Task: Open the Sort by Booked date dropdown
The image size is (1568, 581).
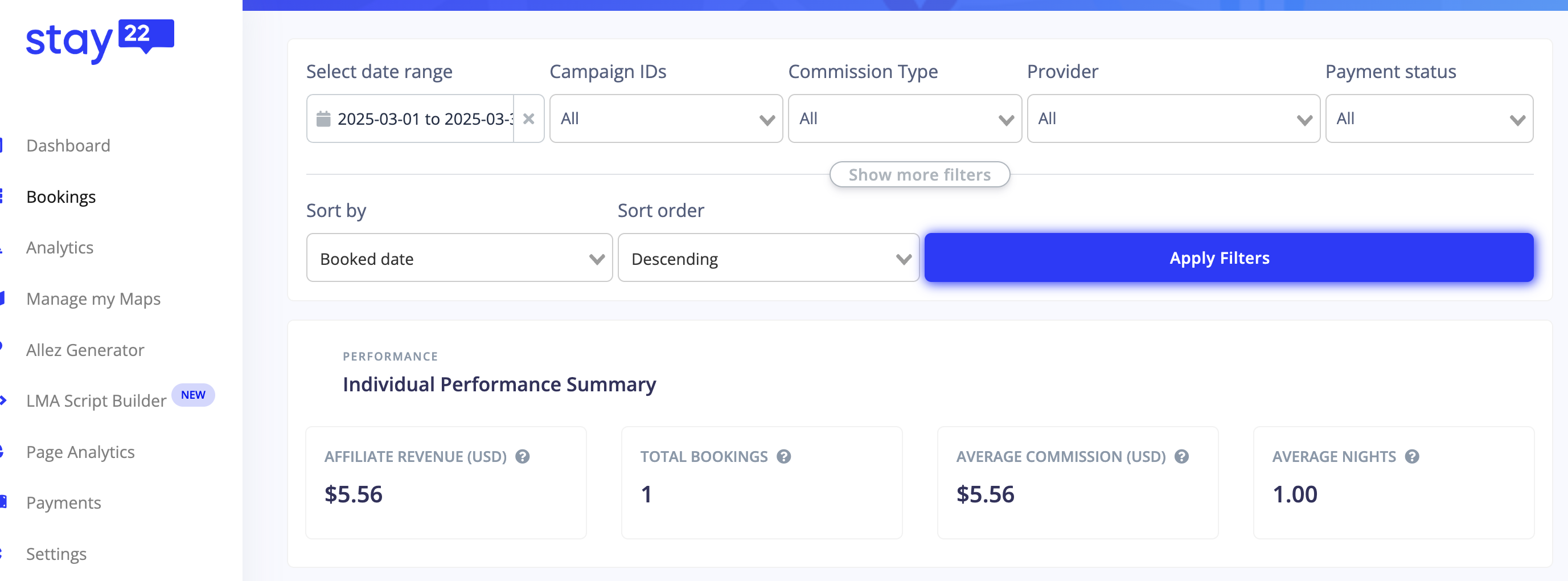Action: (459, 257)
